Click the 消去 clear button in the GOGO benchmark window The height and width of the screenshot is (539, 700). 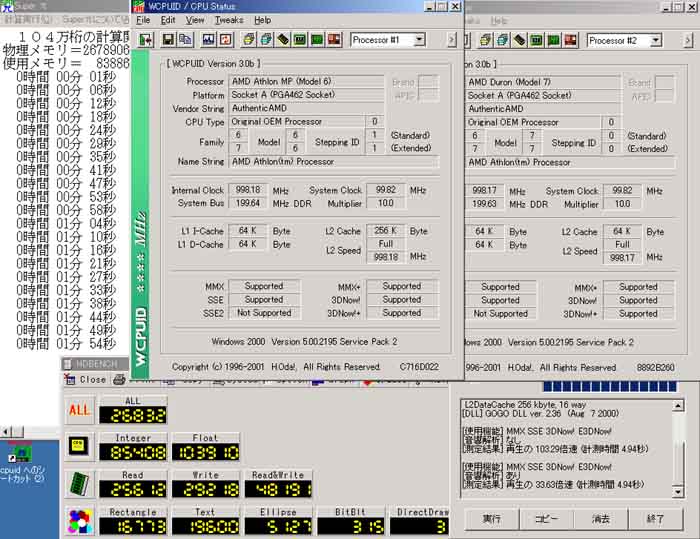(x=600, y=519)
